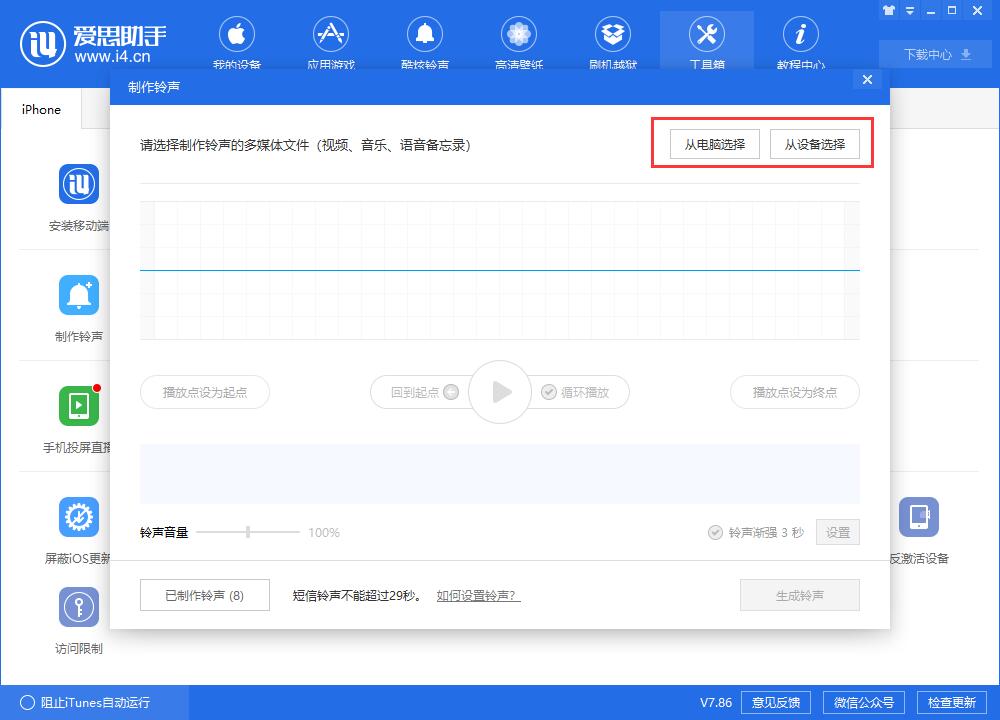Viewport: 1000px width, 720px height.
Task: Switch to the iPhone tab
Action: coord(40,110)
